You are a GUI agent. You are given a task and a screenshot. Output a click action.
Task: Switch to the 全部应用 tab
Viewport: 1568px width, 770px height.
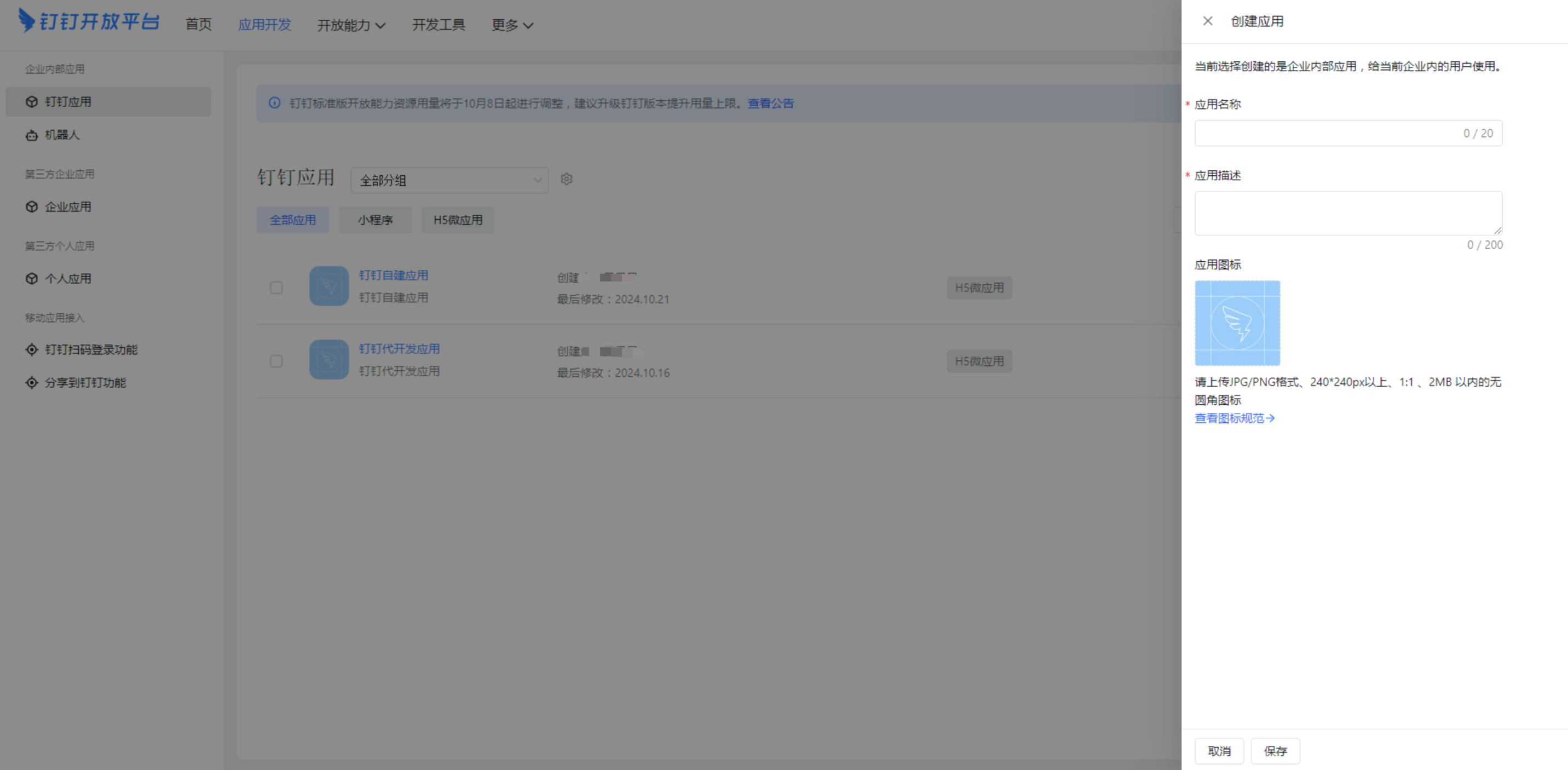pyautogui.click(x=293, y=220)
